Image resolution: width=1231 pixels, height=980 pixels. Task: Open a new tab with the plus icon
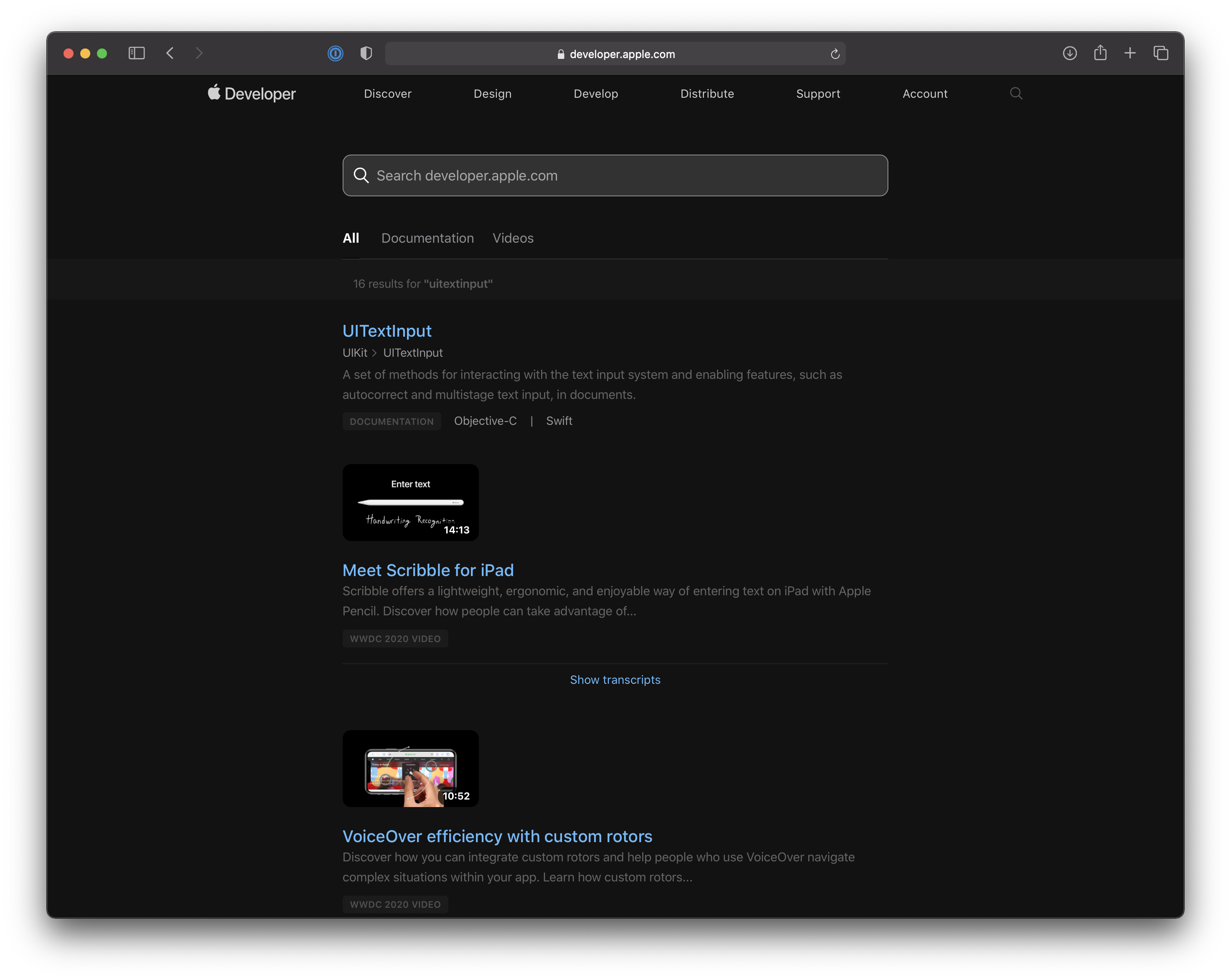(1130, 53)
